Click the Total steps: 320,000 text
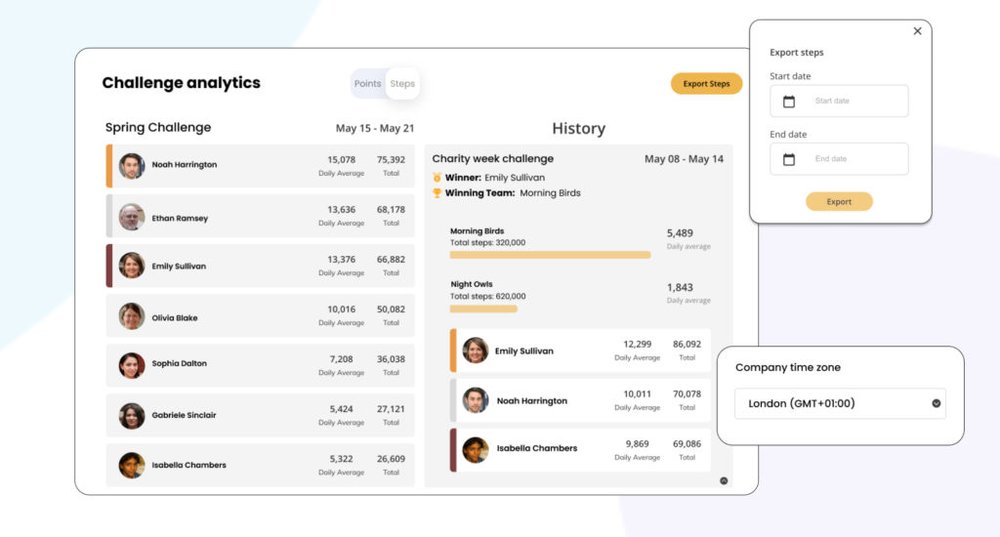The image size is (1000, 537). pyautogui.click(x=488, y=242)
